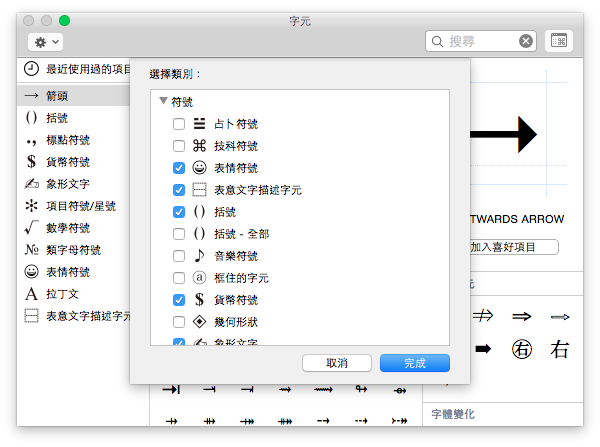Select the thin white right arrow related character
600x447 pixels.
[x=560, y=317]
